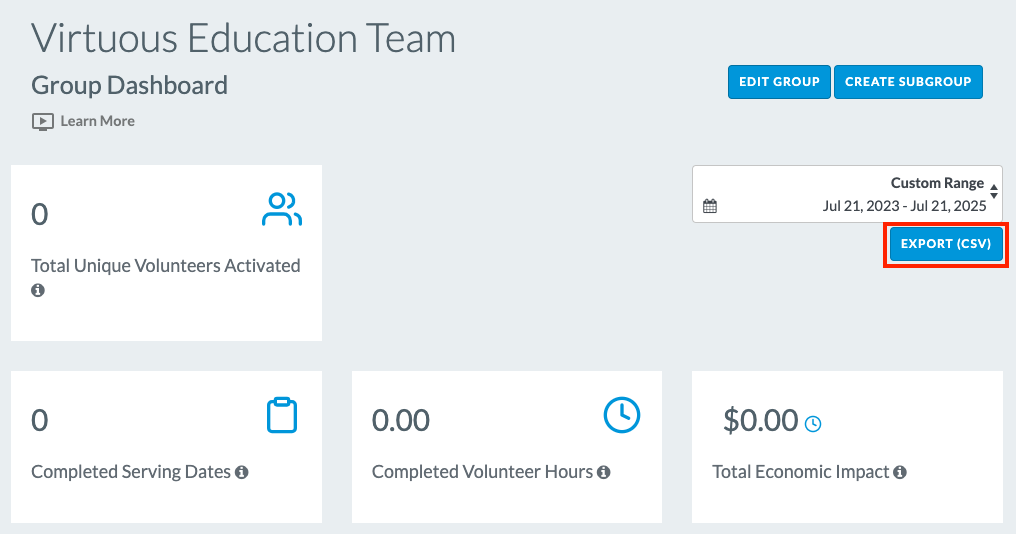
Task: Select the Jul 21, 2023 - Jul 21, 2025 range
Action: [x=904, y=206]
